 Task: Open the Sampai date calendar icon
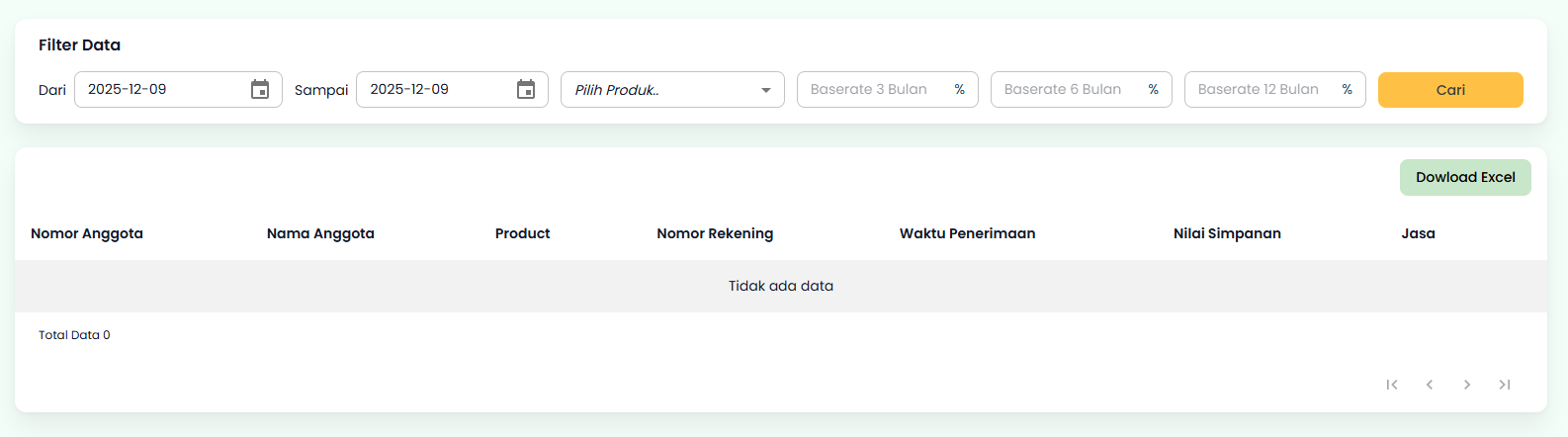pyautogui.click(x=526, y=90)
